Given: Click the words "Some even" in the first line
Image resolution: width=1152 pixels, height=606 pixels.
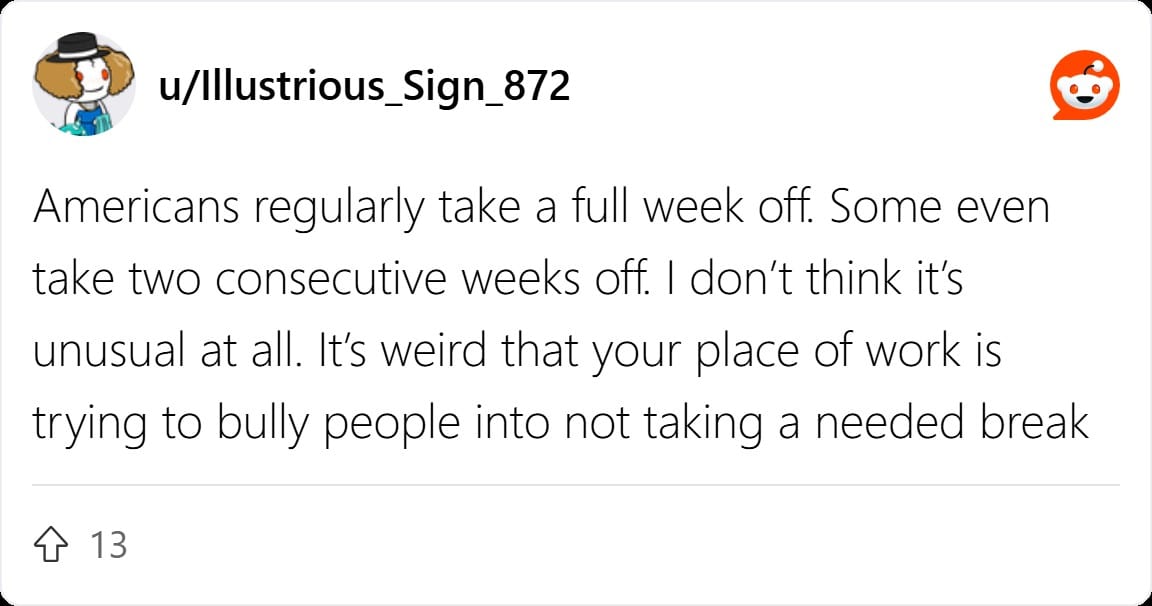Looking at the screenshot, I should [x=940, y=207].
